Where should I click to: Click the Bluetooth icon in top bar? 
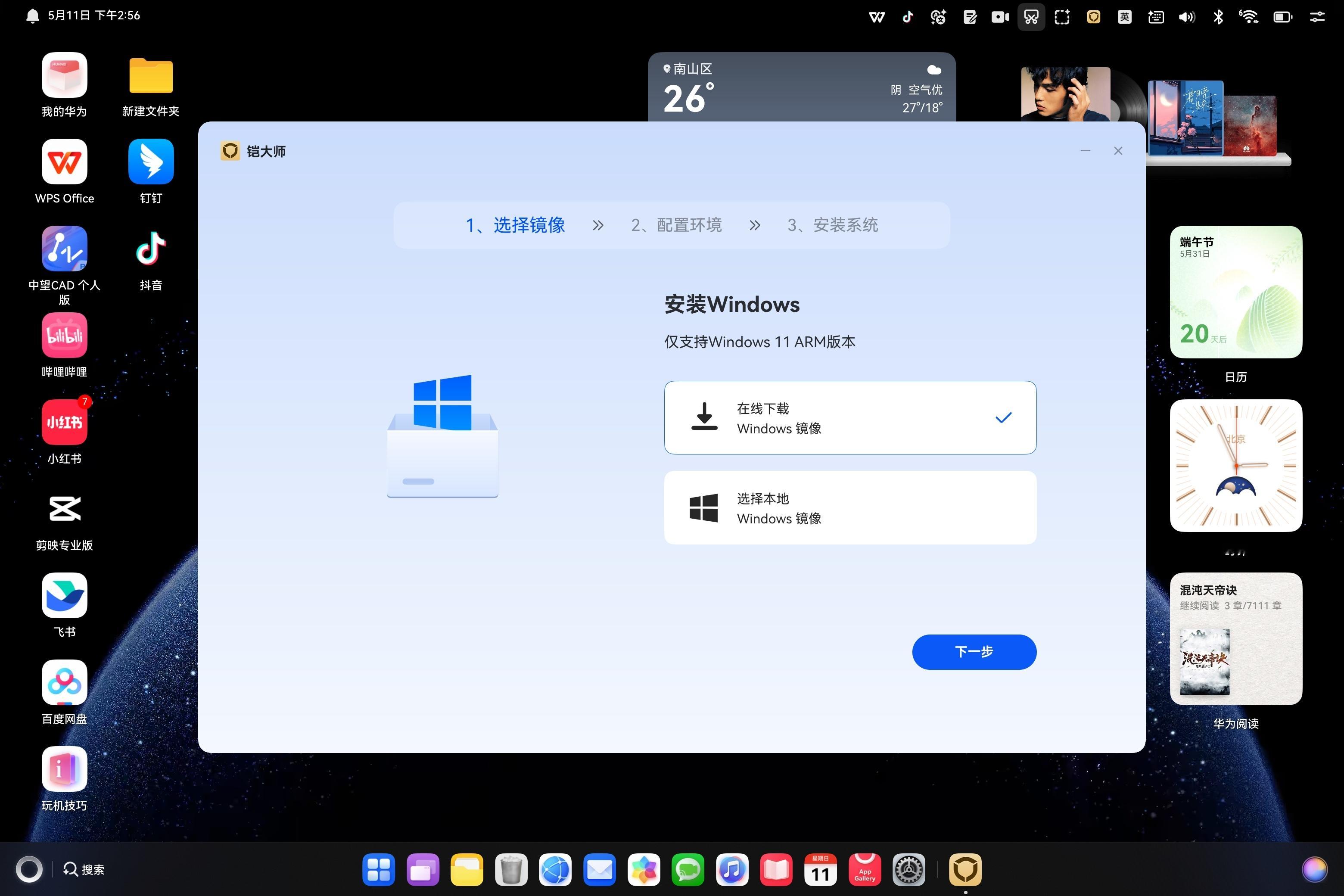1218,17
